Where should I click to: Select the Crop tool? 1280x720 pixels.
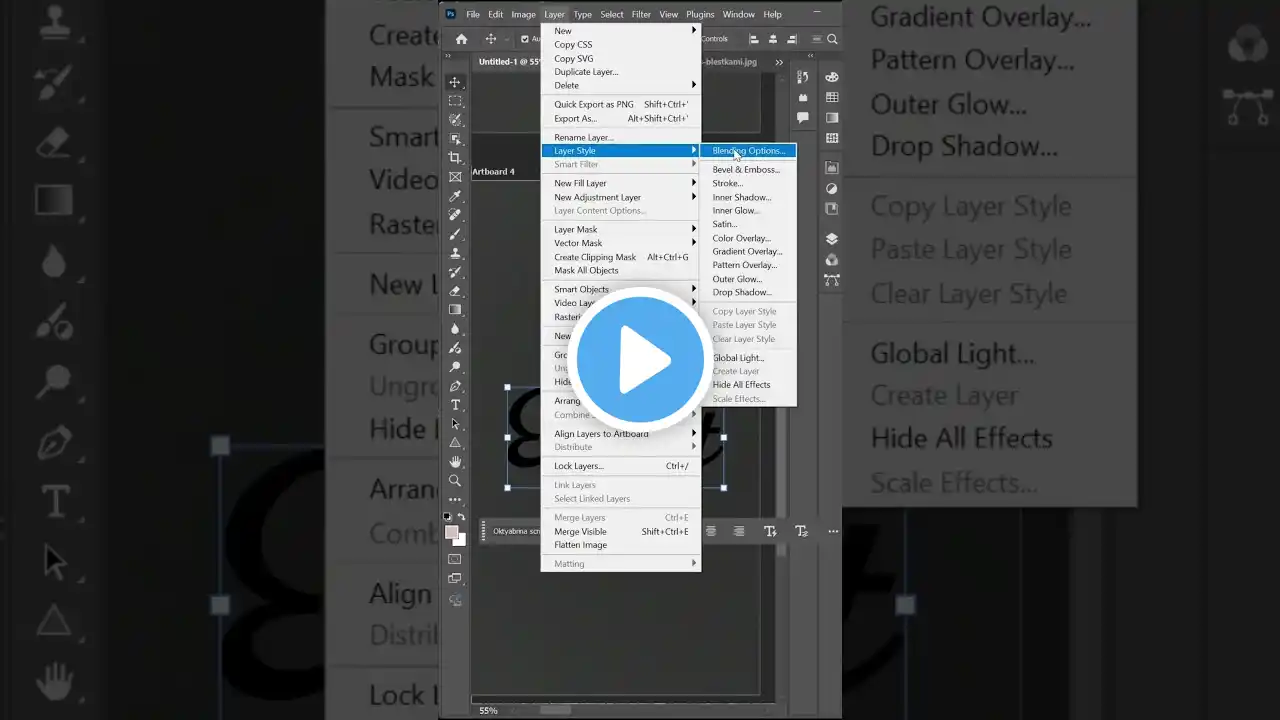[455, 158]
